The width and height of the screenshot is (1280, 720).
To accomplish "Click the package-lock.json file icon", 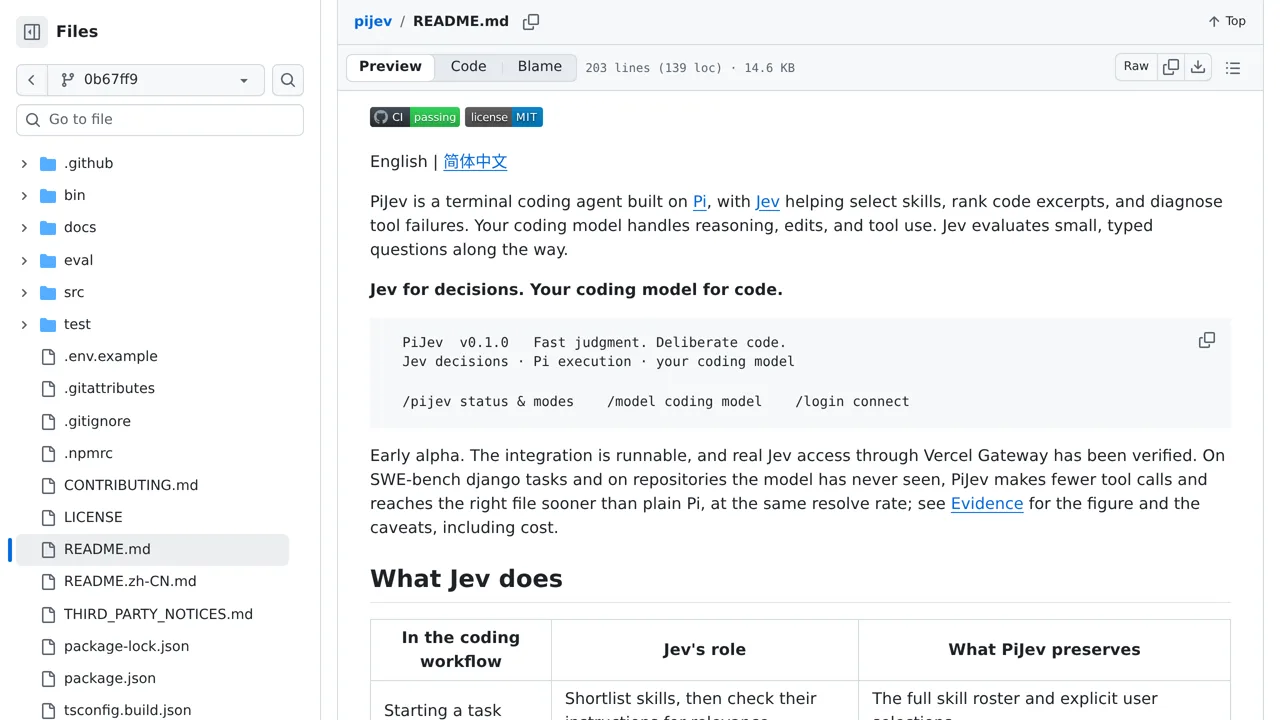I will tap(48, 646).
